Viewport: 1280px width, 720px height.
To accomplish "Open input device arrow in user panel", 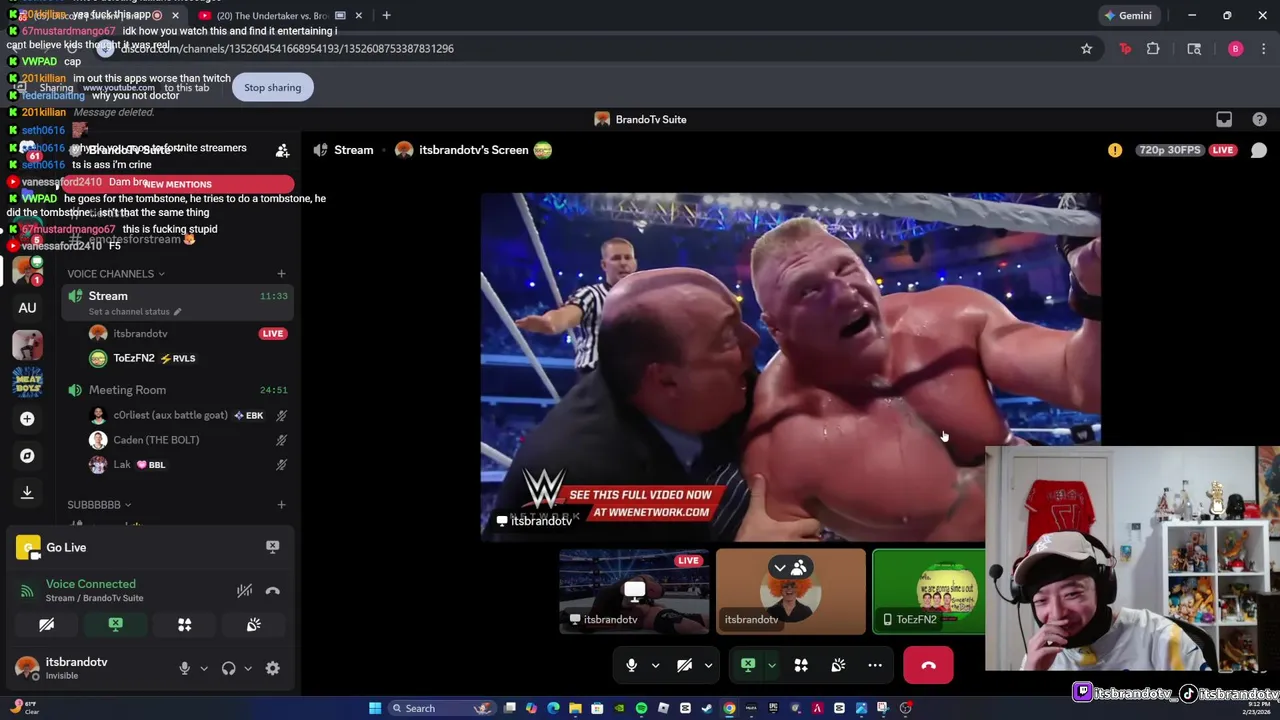I will pyautogui.click(x=204, y=668).
